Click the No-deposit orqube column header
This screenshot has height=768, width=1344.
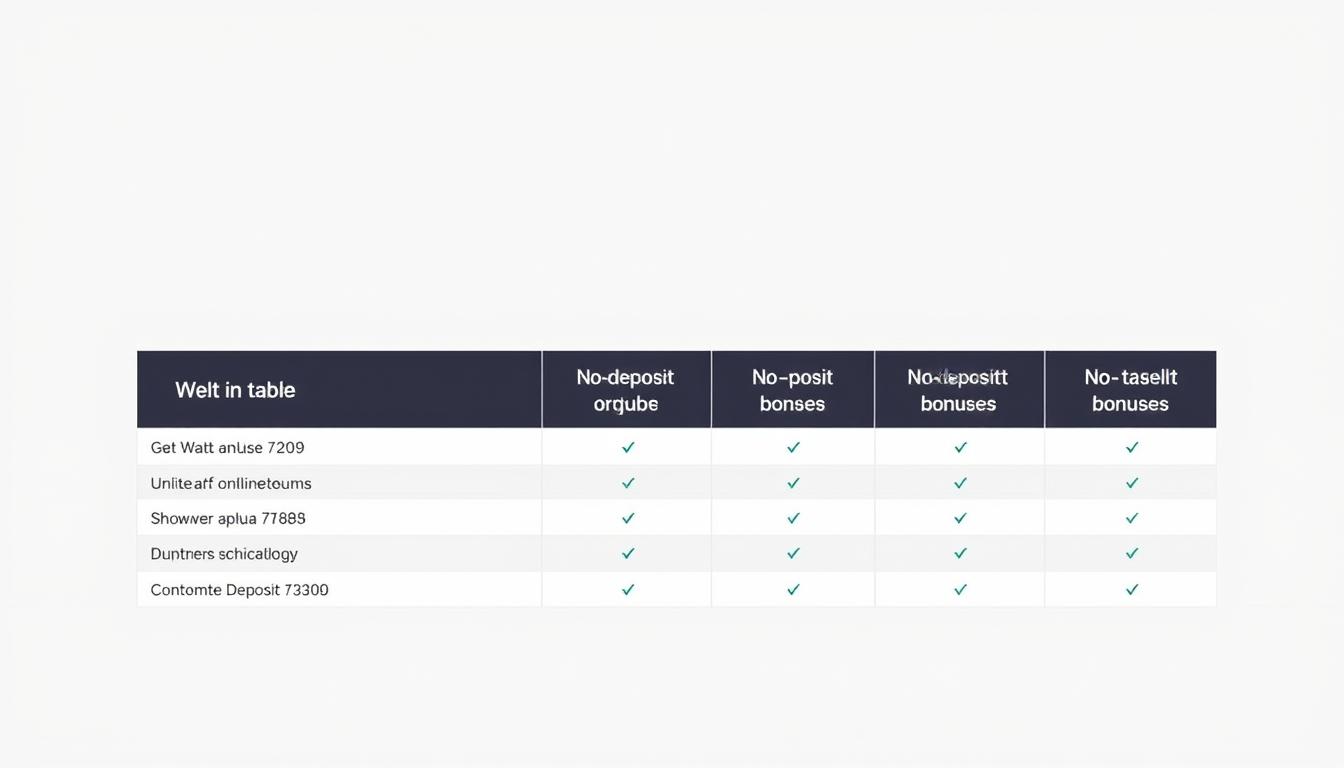(x=626, y=390)
